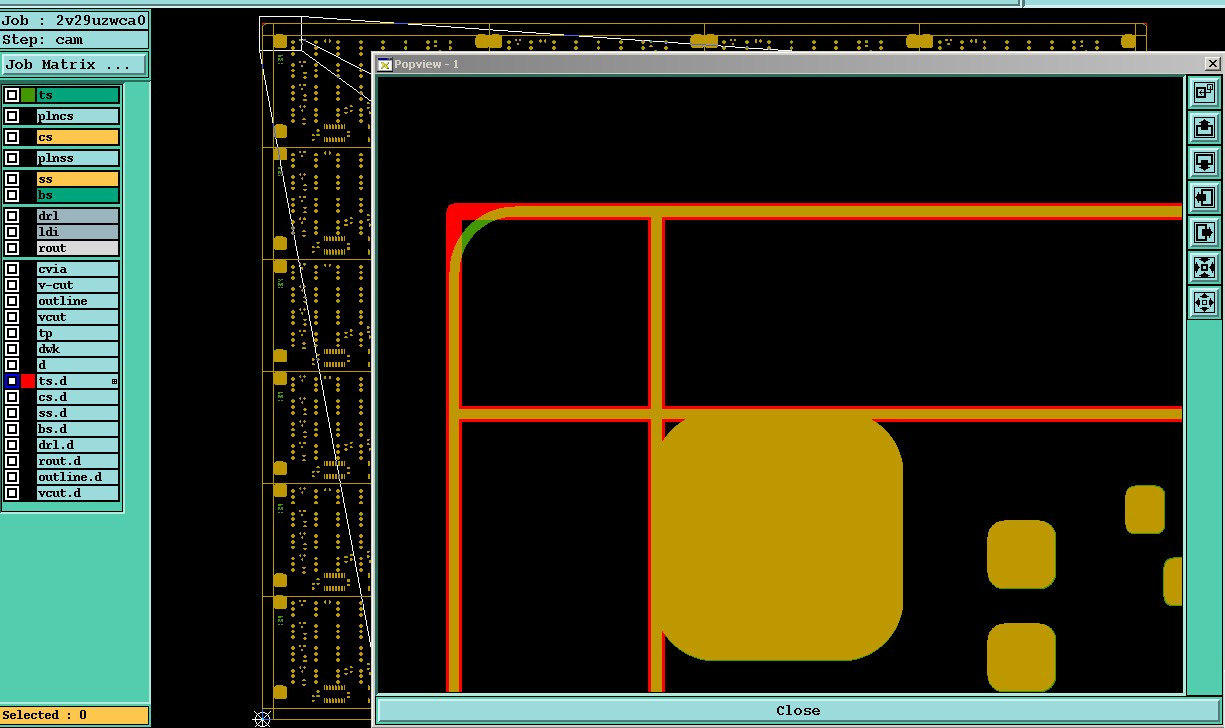
Task: Toggle display checkbox for ldi layer
Action: pos(12,232)
